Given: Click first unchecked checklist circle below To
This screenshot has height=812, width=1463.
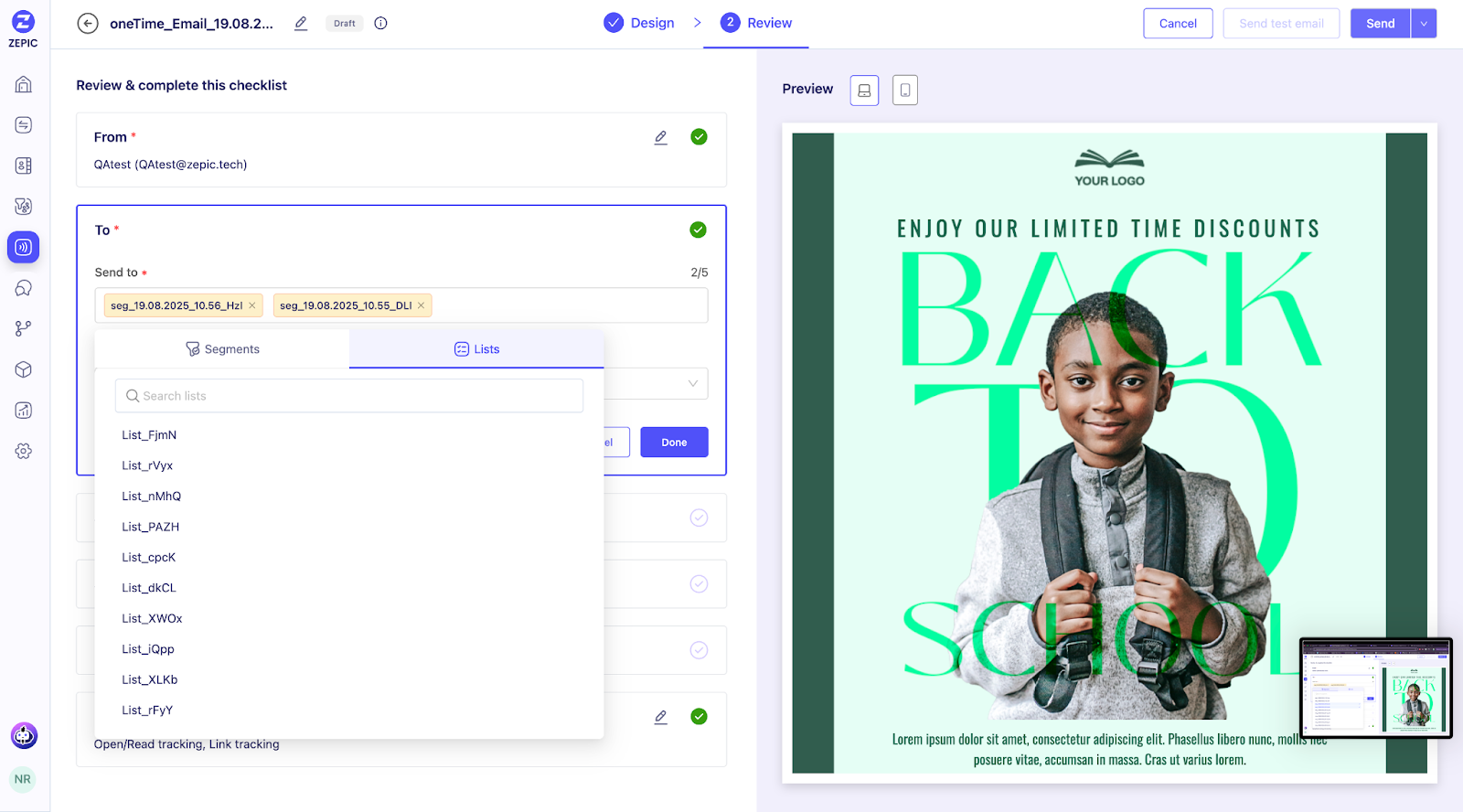Looking at the screenshot, I should pyautogui.click(x=699, y=518).
